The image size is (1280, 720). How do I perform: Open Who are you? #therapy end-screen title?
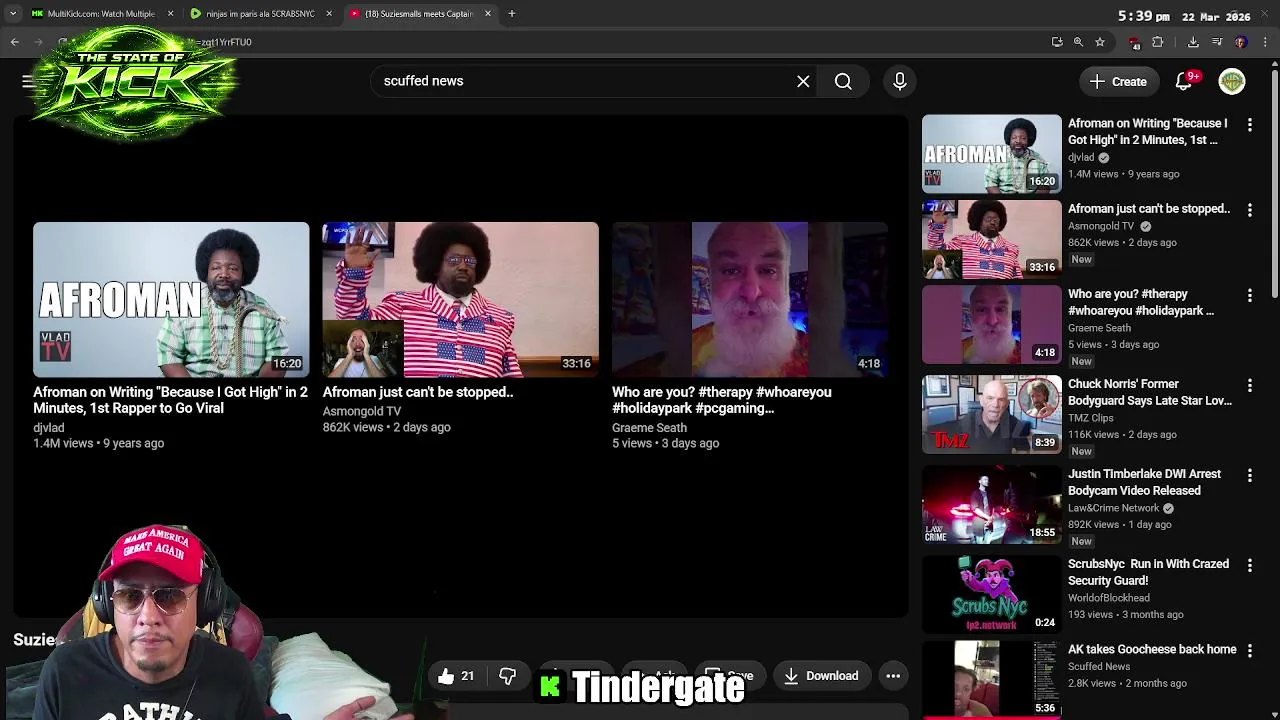tap(721, 400)
